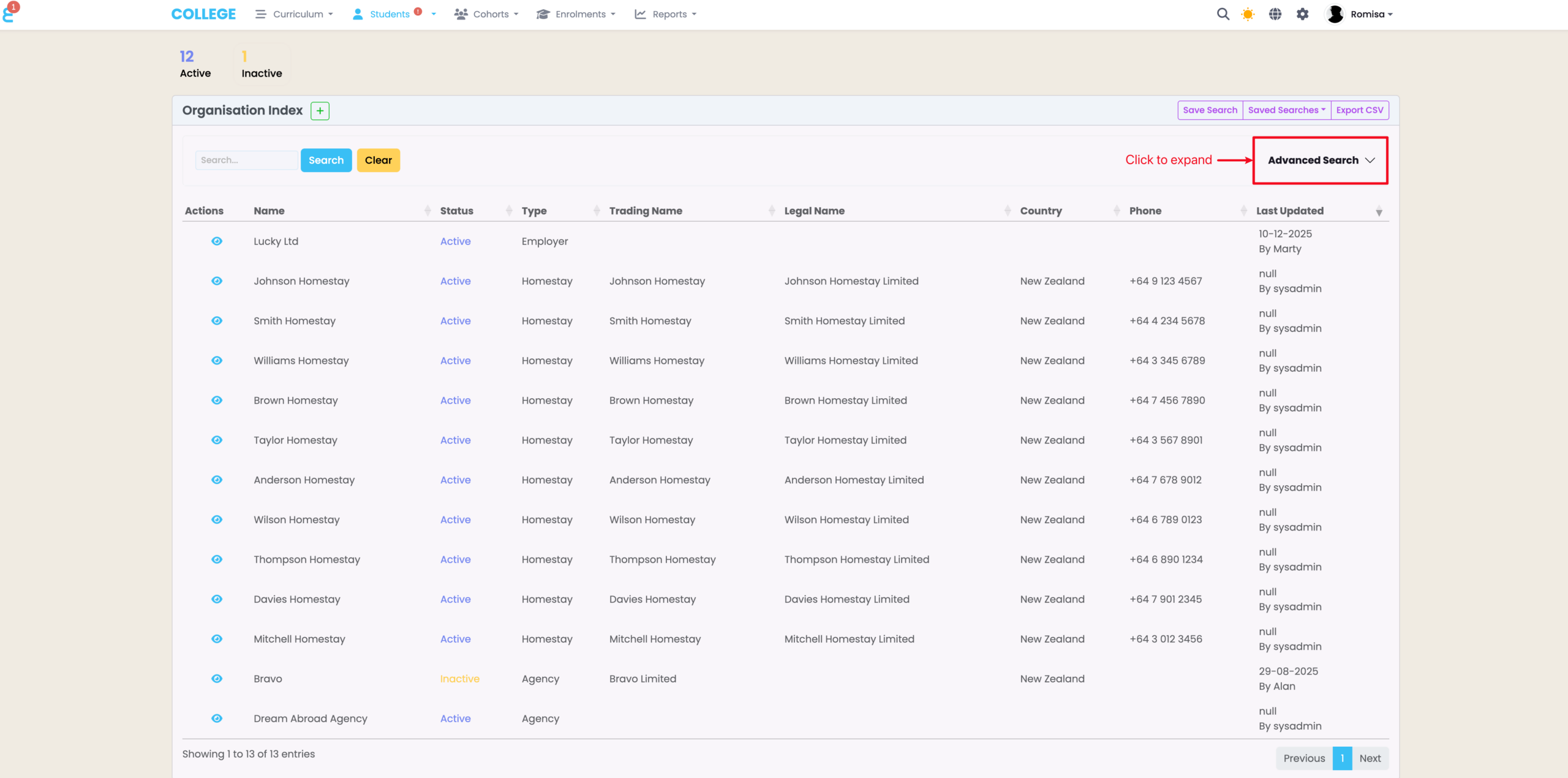This screenshot has height=778, width=1568.
Task: Click the yellow Clear button
Action: (378, 161)
